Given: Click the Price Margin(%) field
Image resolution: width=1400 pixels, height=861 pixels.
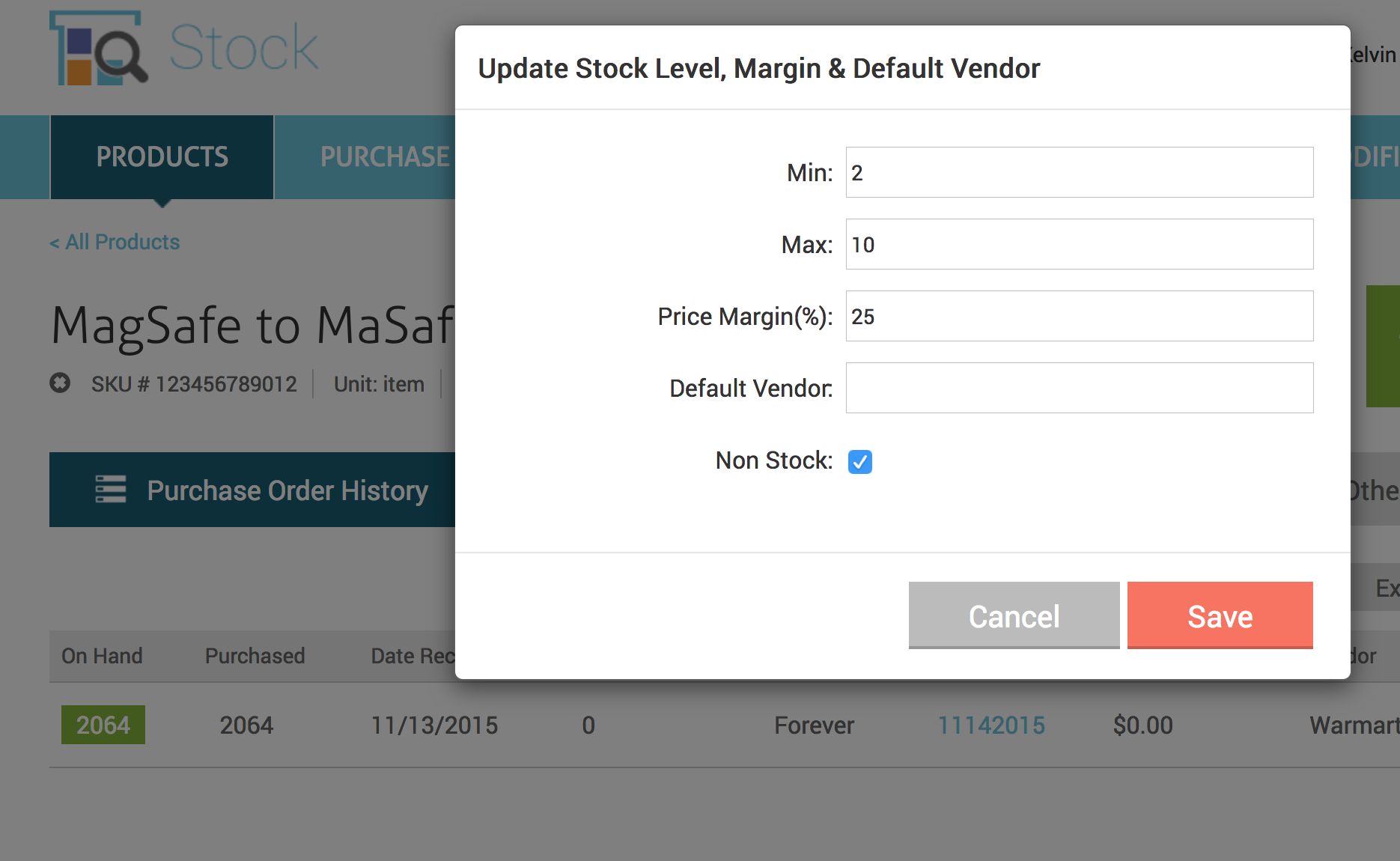Looking at the screenshot, I should tap(1080, 316).
